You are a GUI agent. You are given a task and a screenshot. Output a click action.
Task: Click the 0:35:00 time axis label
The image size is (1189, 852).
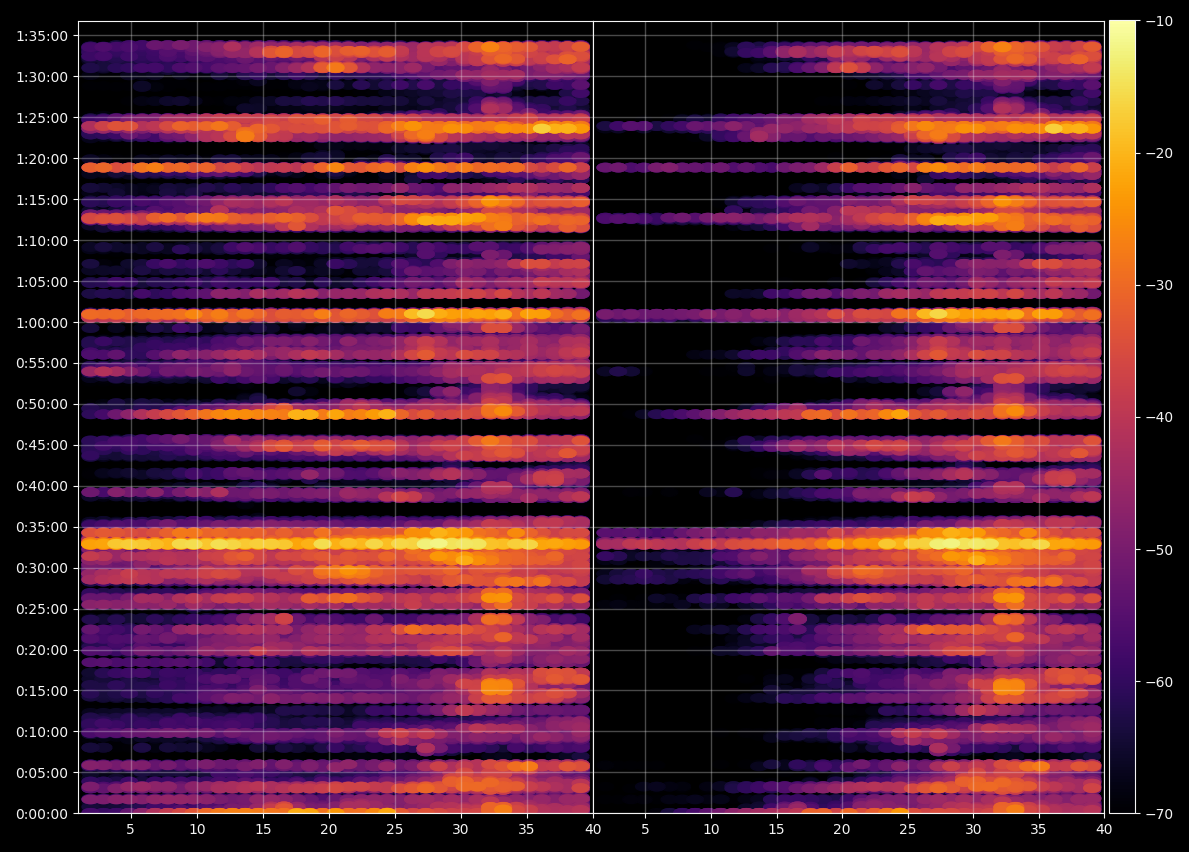pos(42,528)
